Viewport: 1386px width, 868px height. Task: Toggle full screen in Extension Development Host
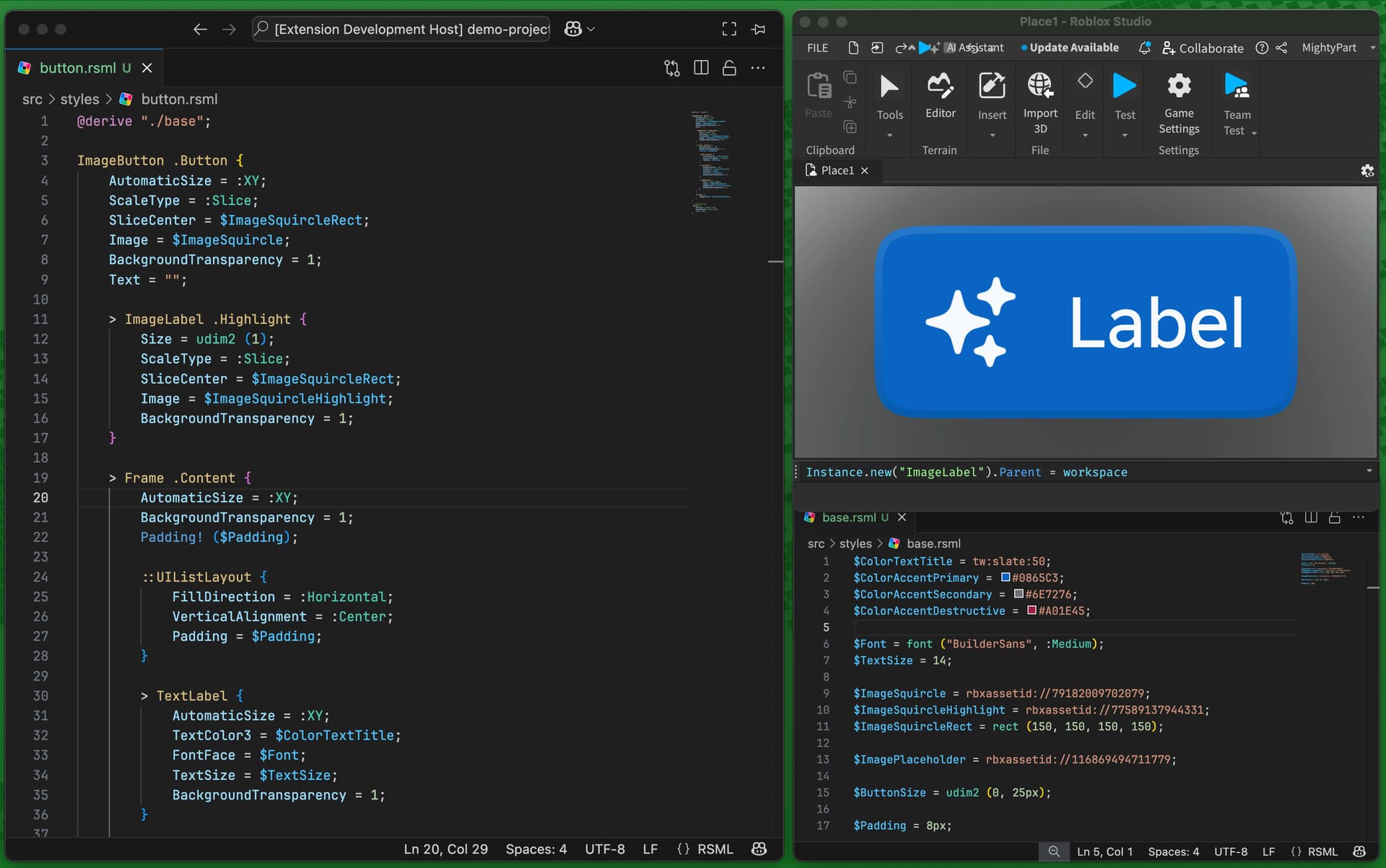coord(729,29)
